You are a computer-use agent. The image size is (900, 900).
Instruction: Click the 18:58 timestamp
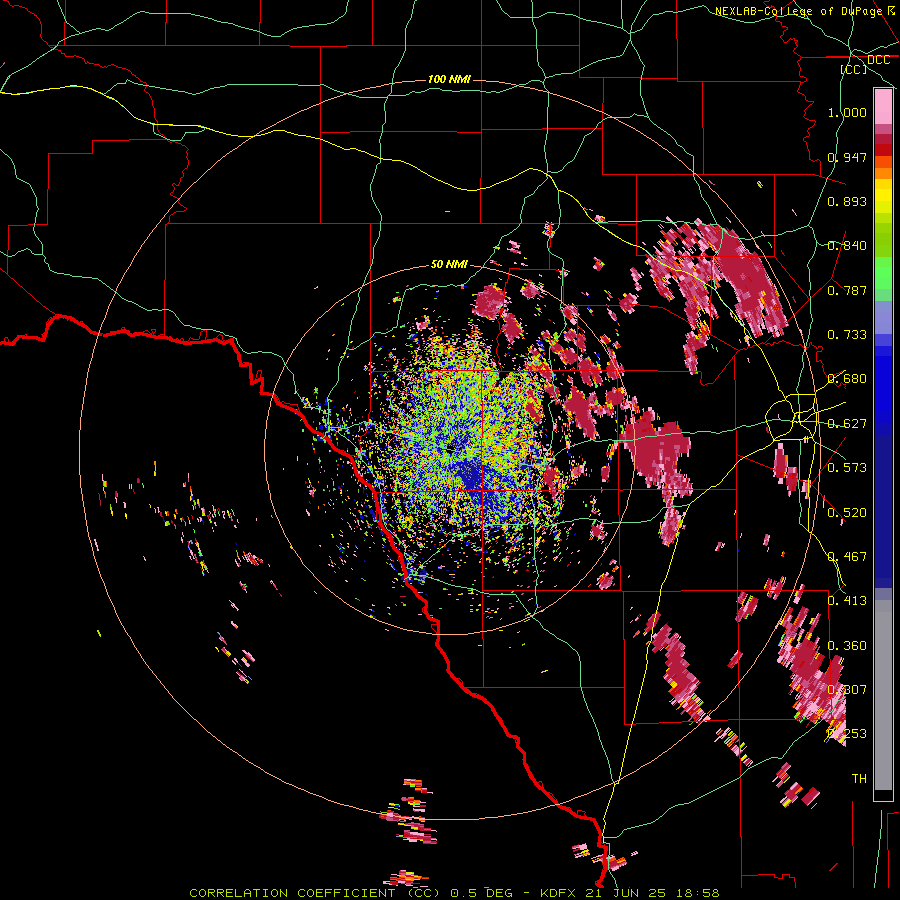697,893
